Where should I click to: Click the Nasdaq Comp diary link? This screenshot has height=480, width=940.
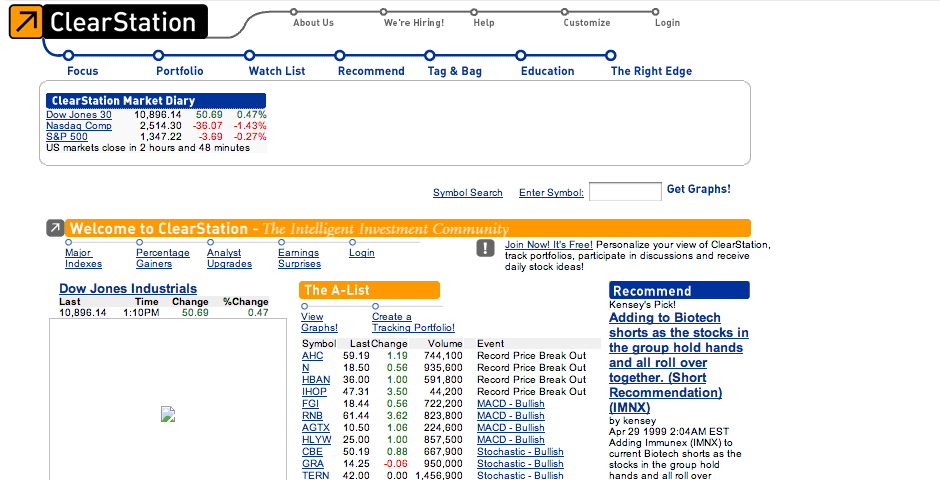(x=79, y=125)
